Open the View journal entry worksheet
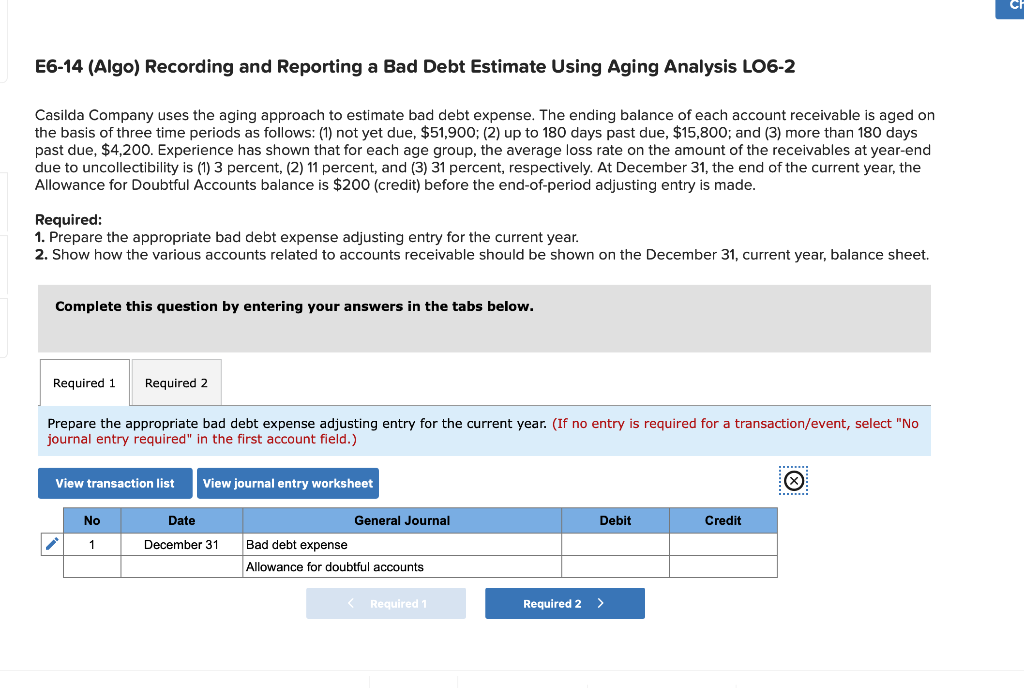This screenshot has height=688, width=1024. 287,483
